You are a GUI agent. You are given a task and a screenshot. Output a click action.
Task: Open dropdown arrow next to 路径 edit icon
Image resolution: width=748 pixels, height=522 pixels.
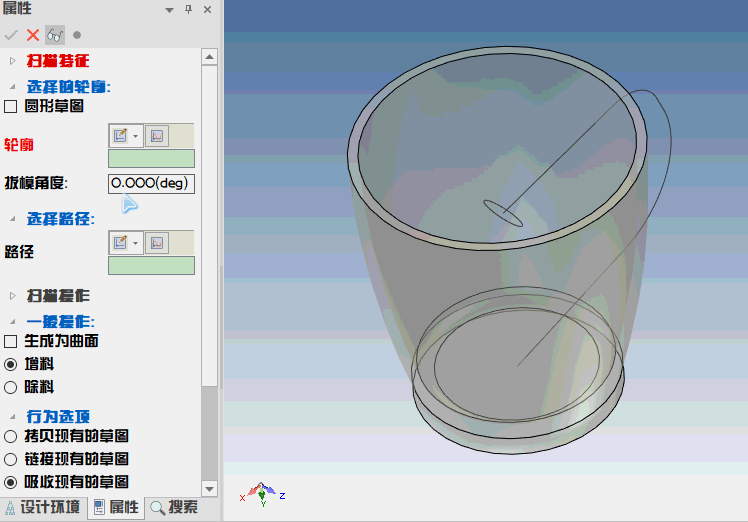pyautogui.click(x=135, y=243)
